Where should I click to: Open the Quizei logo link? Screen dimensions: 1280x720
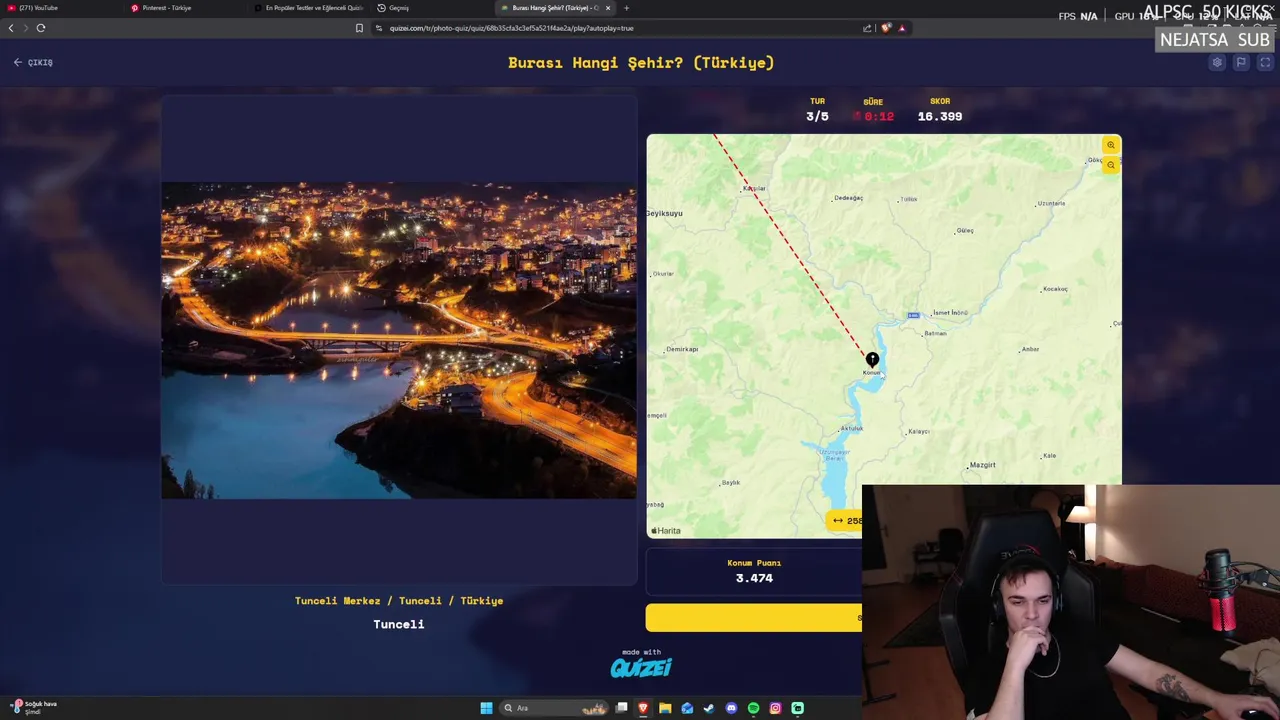click(641, 667)
